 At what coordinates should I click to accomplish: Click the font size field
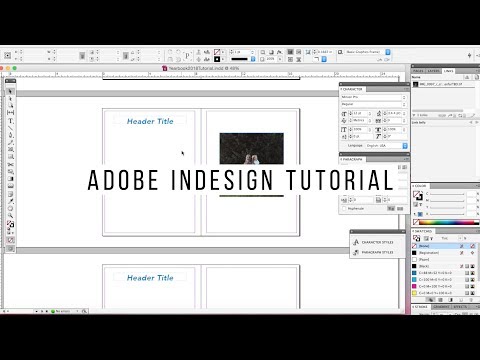click(359, 113)
